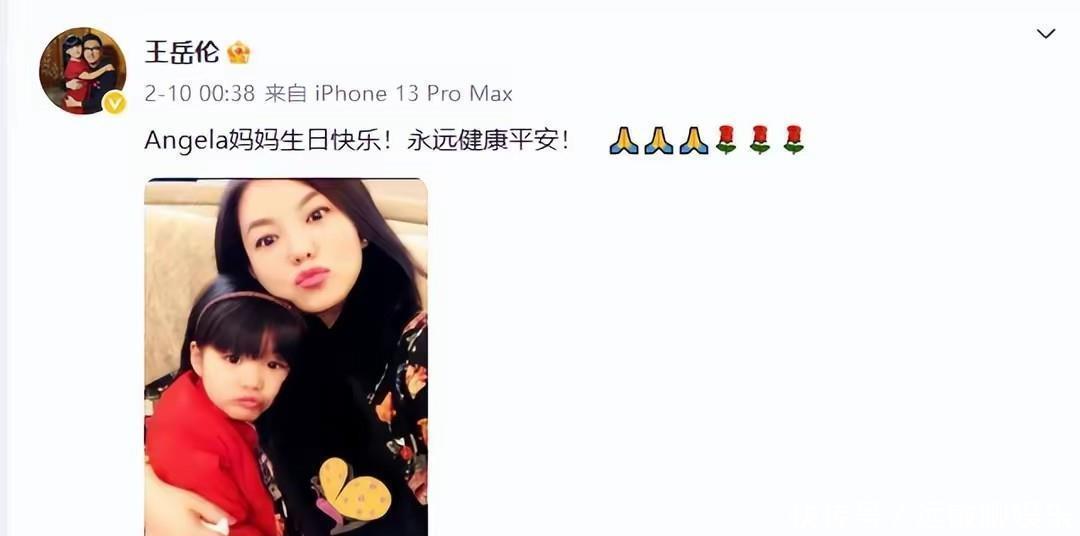Click the first praying hands emoji
The width and height of the screenshot is (1080, 536).
[624, 141]
